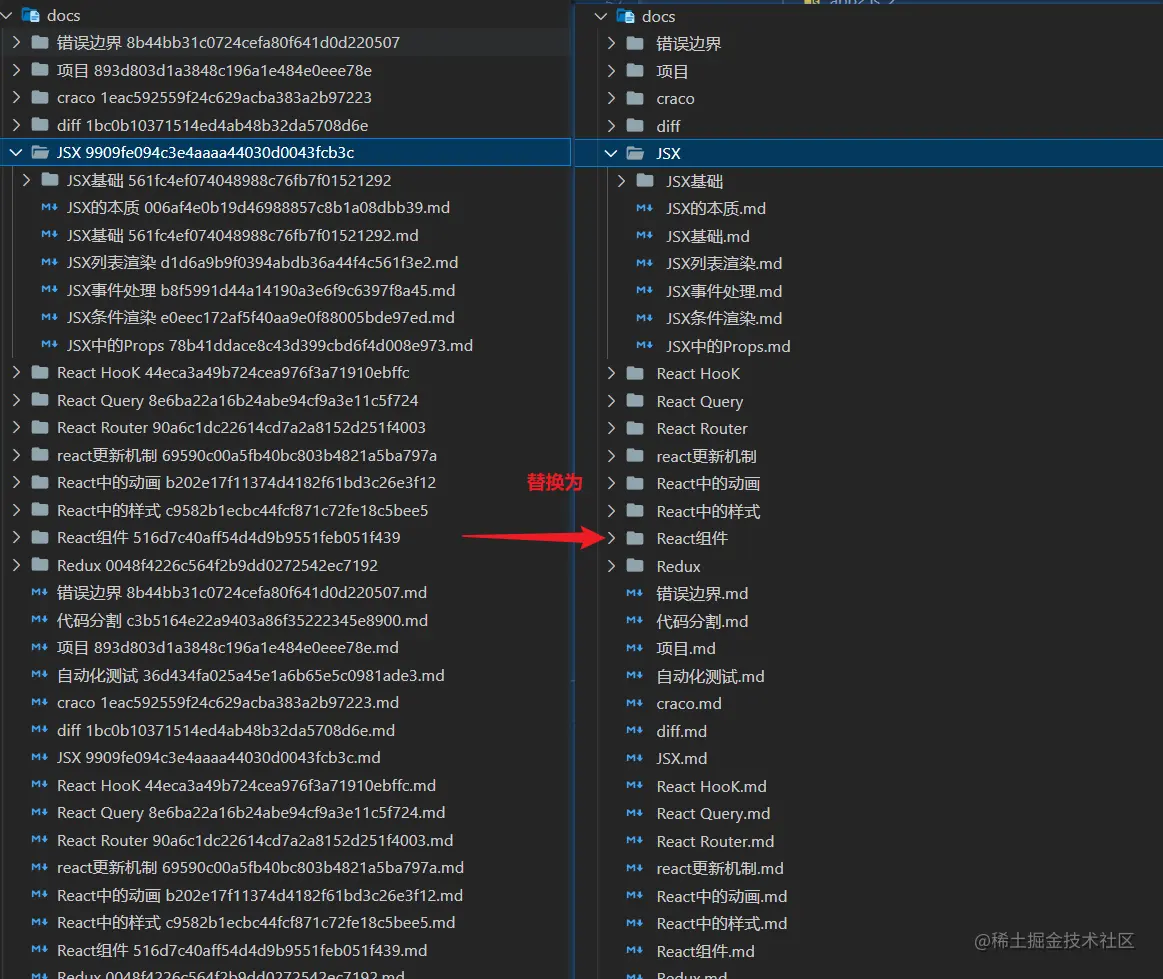This screenshot has height=979, width=1163.
Task: Click markdown icon of JSX中的Props.md
Action: 645,346
